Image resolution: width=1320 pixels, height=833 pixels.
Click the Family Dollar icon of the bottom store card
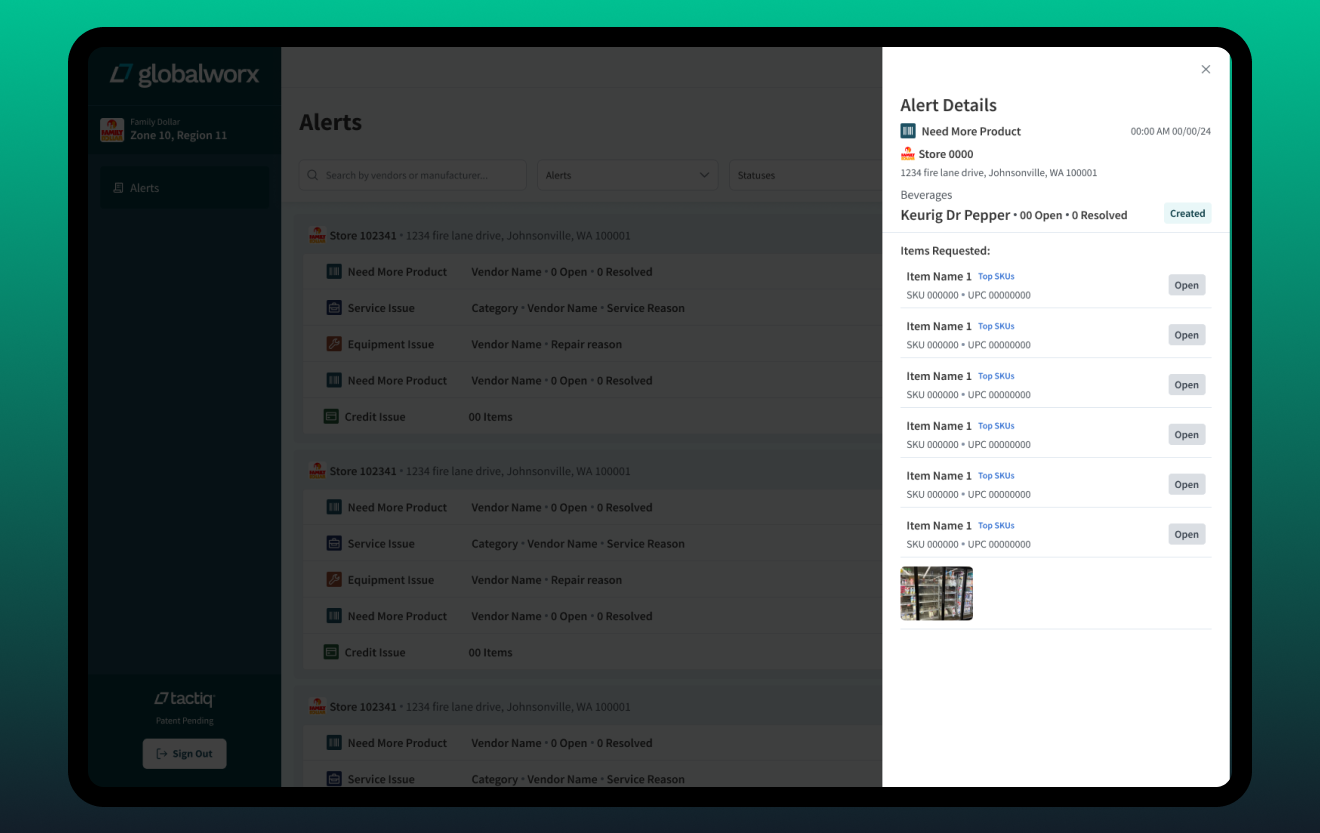point(317,707)
